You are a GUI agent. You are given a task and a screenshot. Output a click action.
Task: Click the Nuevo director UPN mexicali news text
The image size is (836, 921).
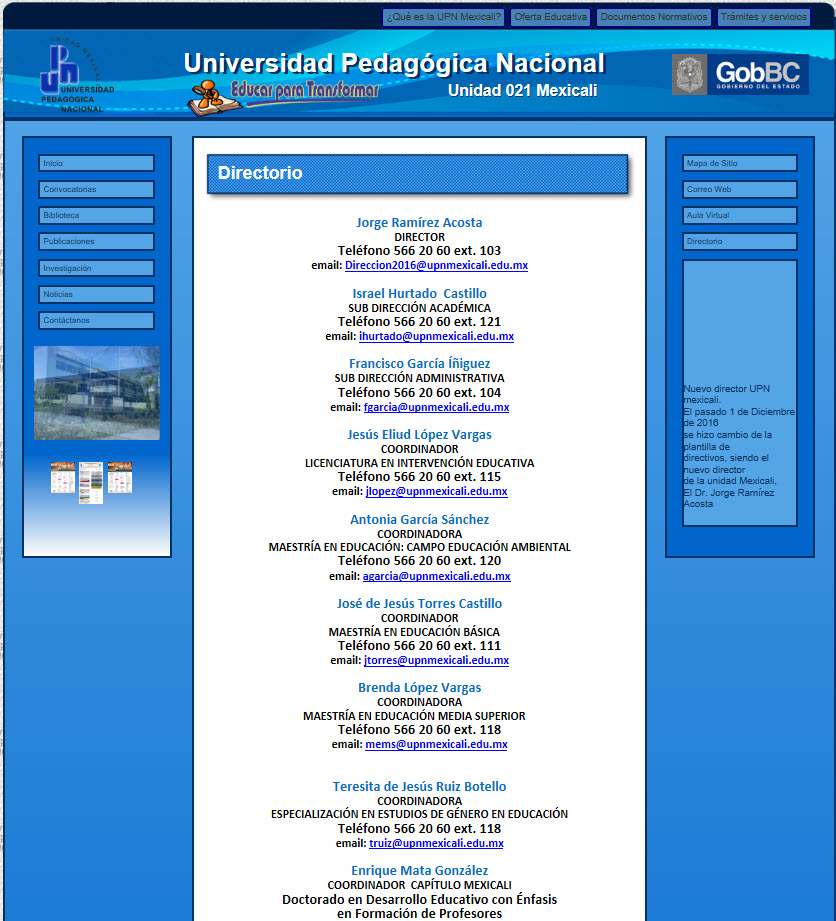pyautogui.click(x=739, y=446)
